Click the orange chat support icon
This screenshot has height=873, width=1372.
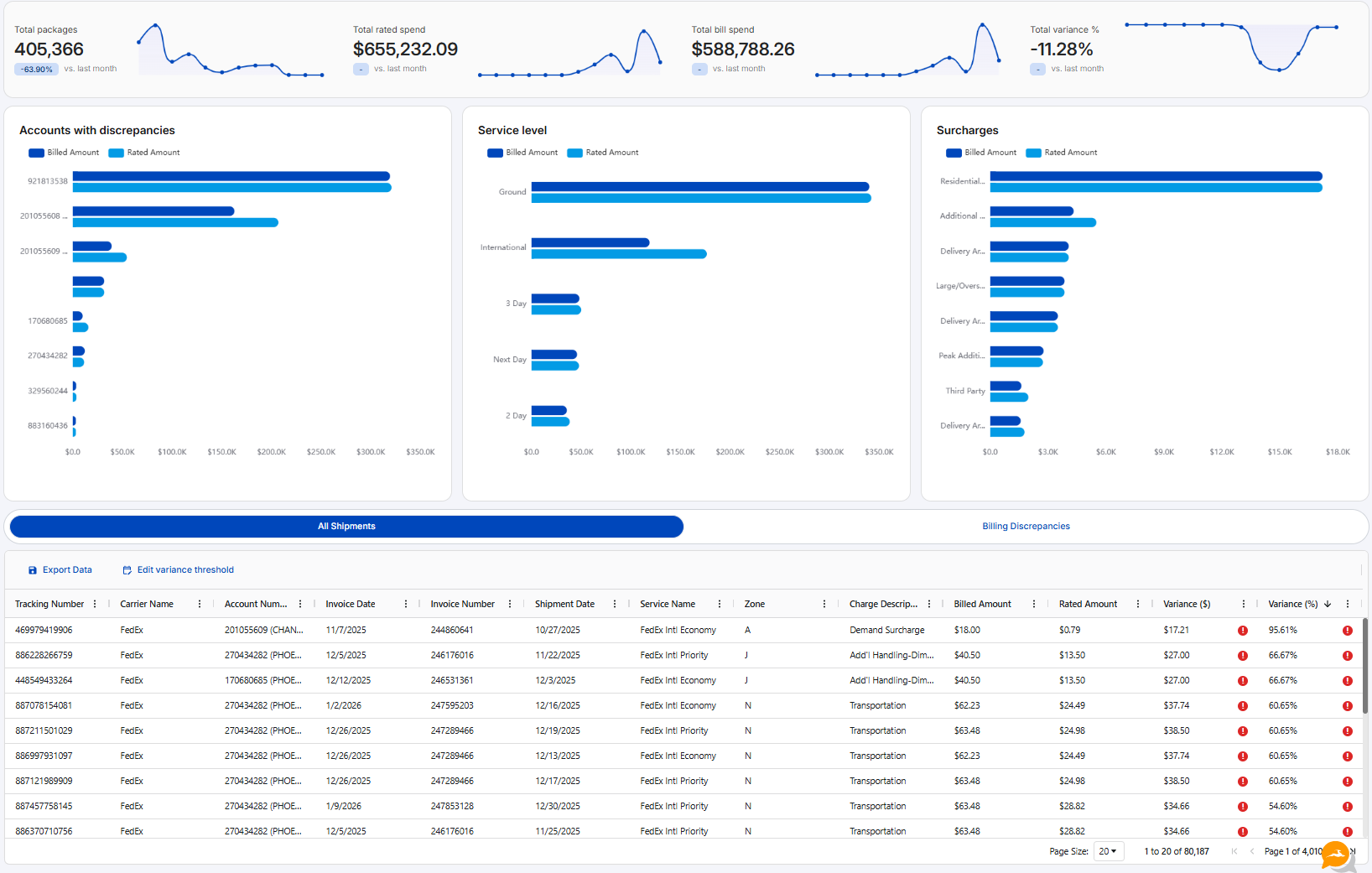tap(1335, 855)
